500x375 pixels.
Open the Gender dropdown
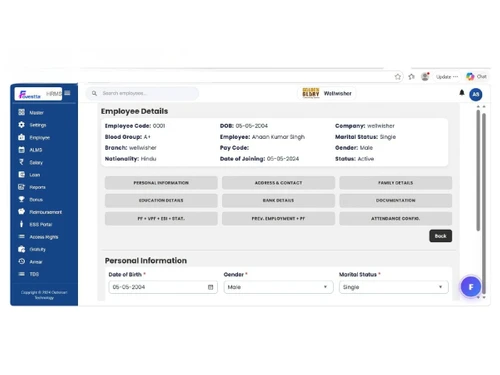coord(278,287)
